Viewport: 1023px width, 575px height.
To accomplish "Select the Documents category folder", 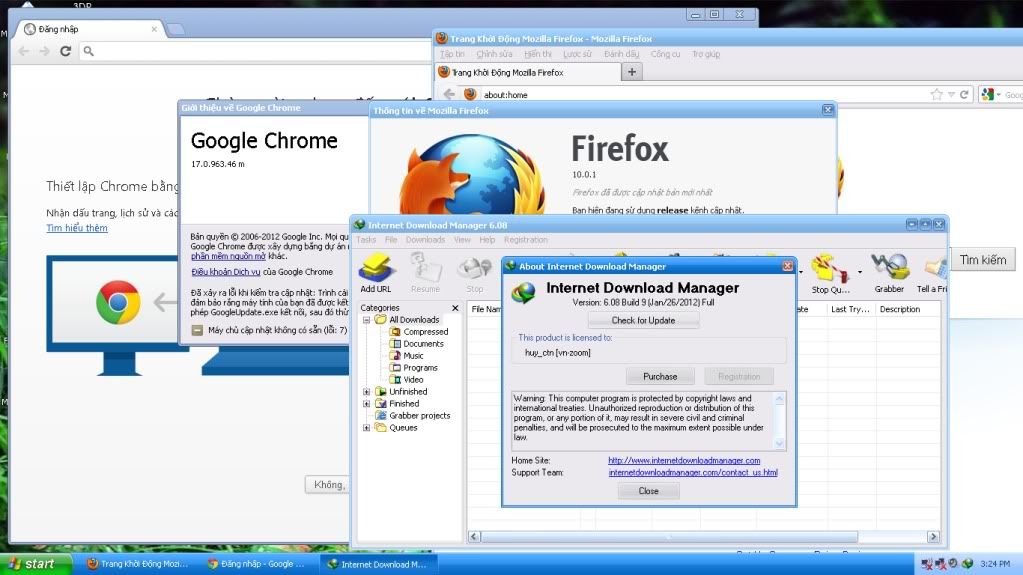I will tap(416, 343).
